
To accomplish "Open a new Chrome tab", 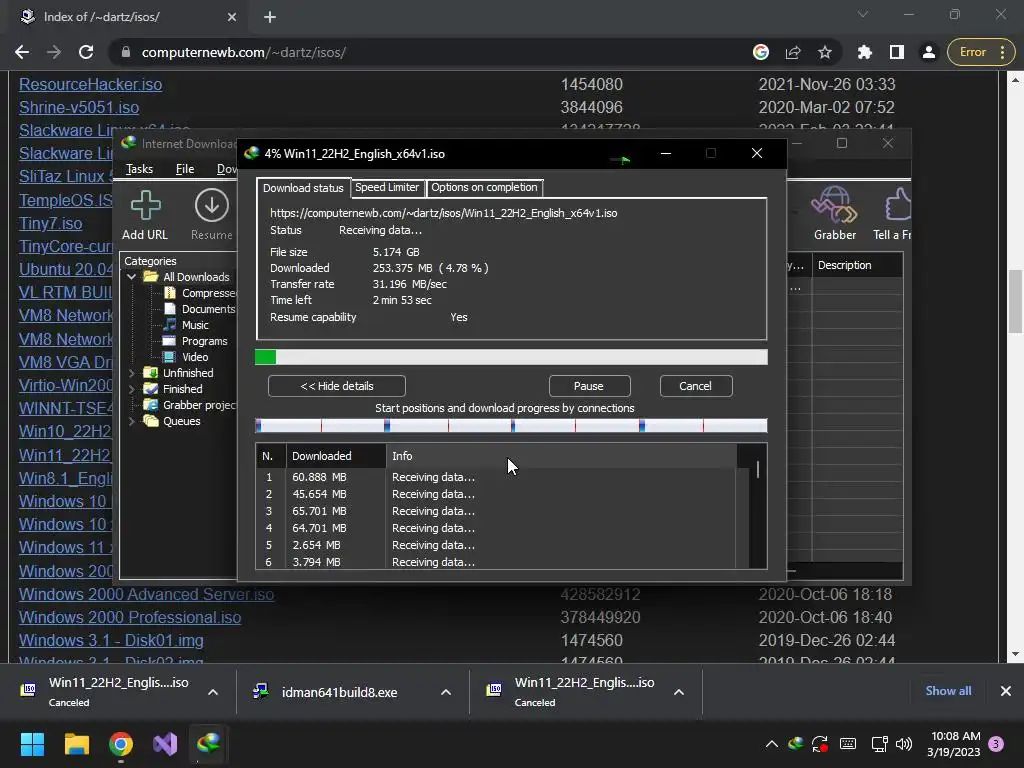I will (270, 17).
